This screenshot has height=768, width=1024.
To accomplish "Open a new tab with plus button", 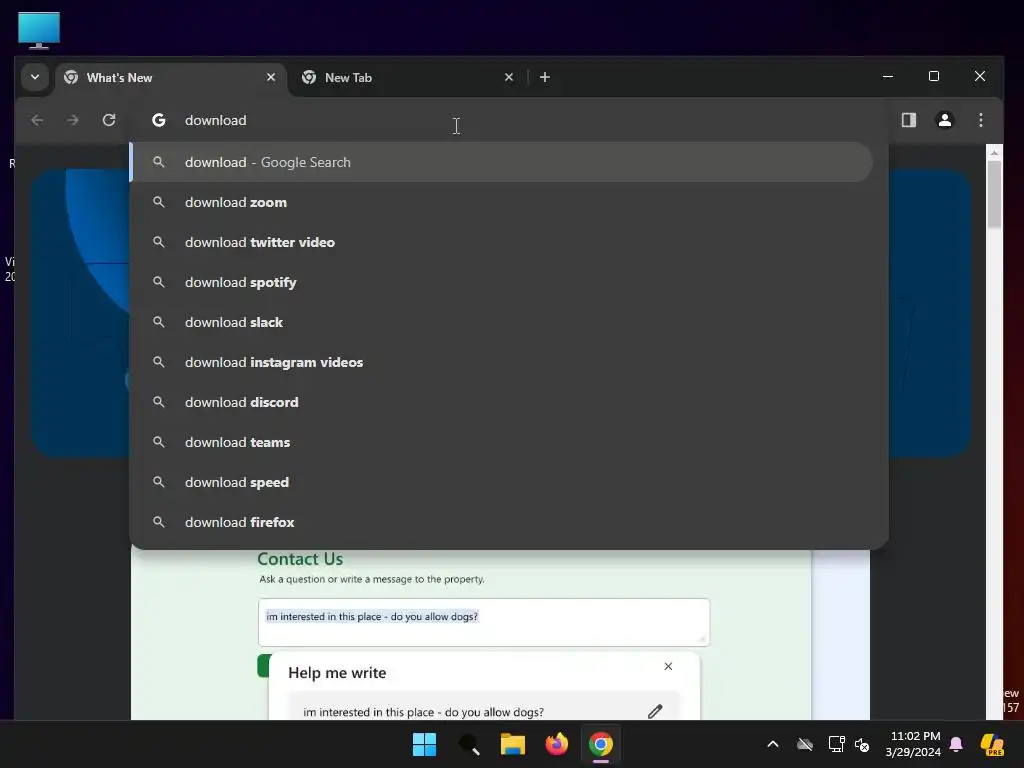I will click(x=545, y=77).
